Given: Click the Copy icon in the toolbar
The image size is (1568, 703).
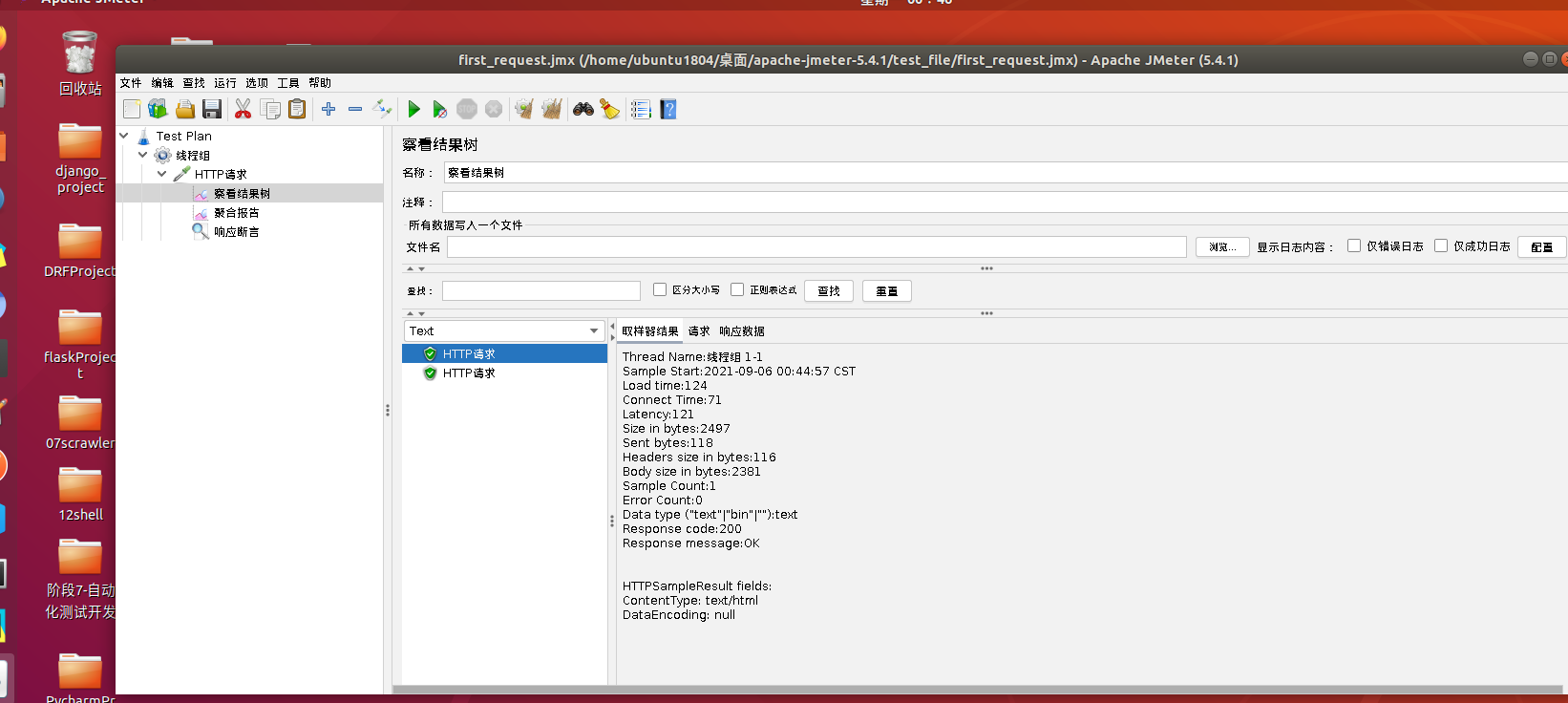Looking at the screenshot, I should (270, 109).
